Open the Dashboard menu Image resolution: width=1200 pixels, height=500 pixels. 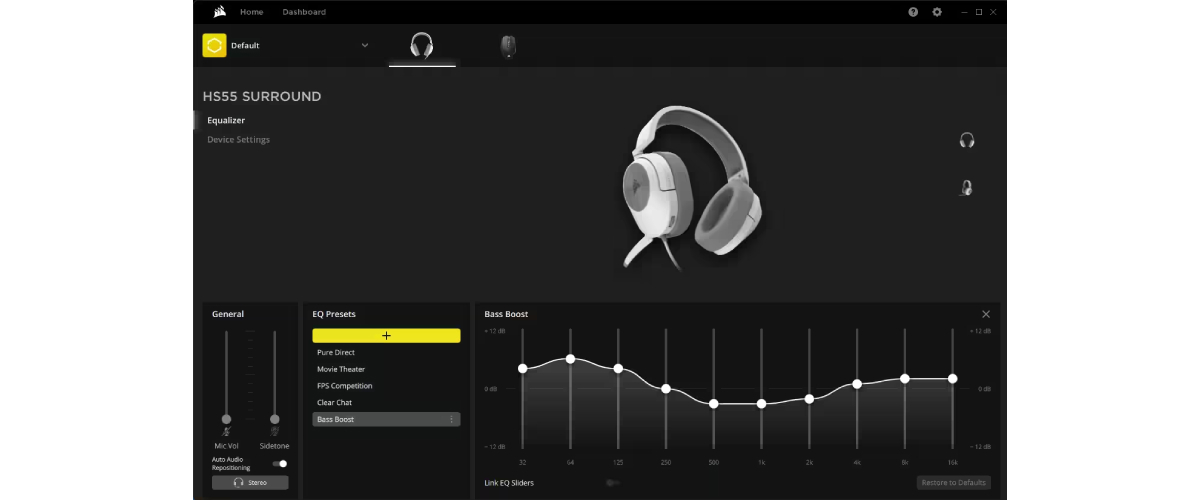[x=304, y=12]
